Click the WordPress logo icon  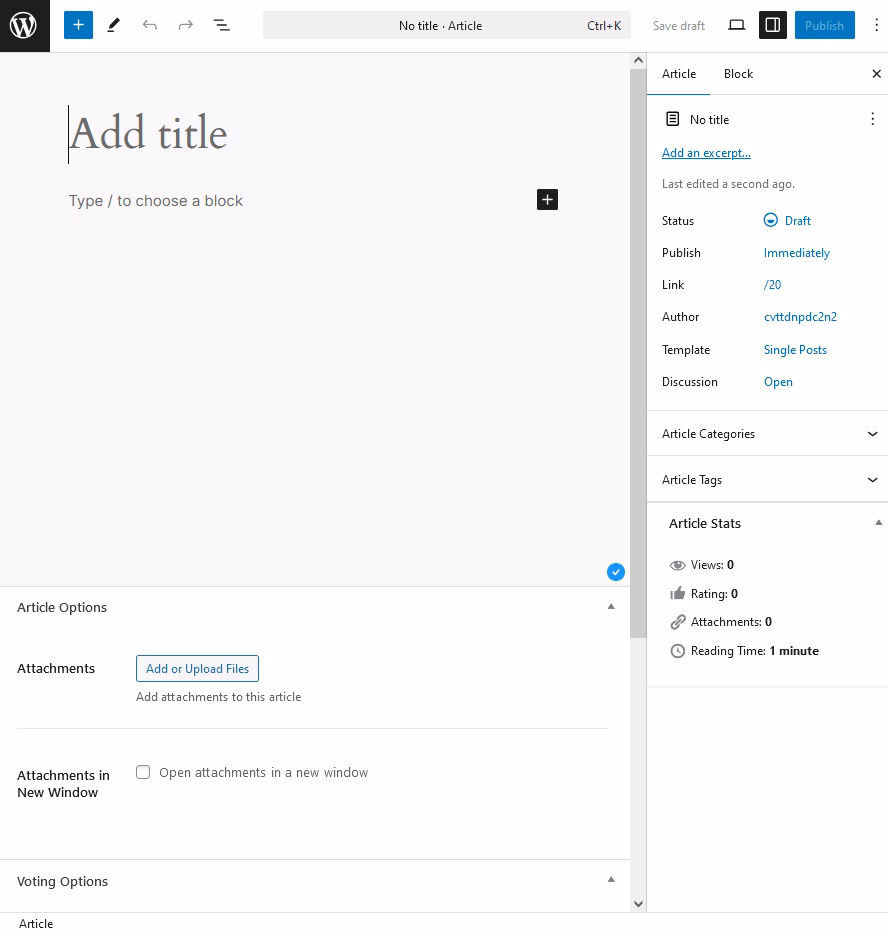pyautogui.click(x=24, y=26)
